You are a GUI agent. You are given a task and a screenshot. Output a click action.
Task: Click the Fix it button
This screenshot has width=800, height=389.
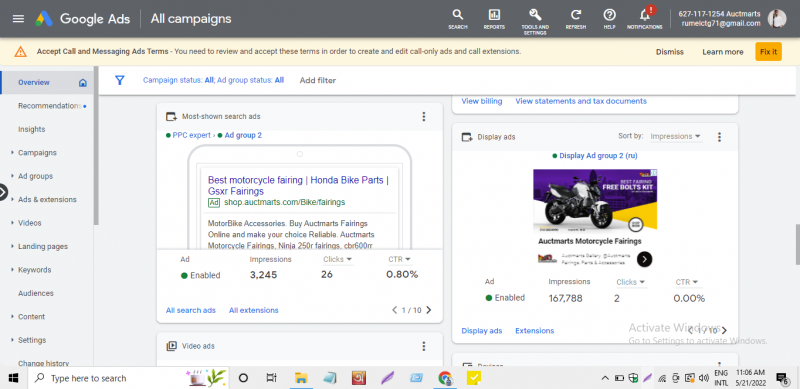[x=768, y=52]
